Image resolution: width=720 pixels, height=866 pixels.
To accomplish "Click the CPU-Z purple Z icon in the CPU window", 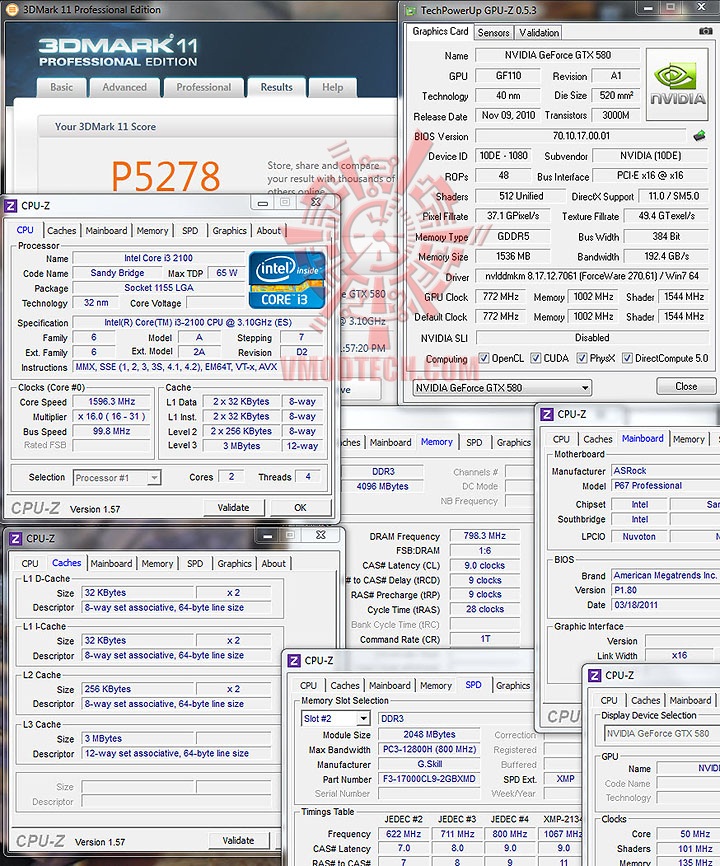I will [x=10, y=206].
